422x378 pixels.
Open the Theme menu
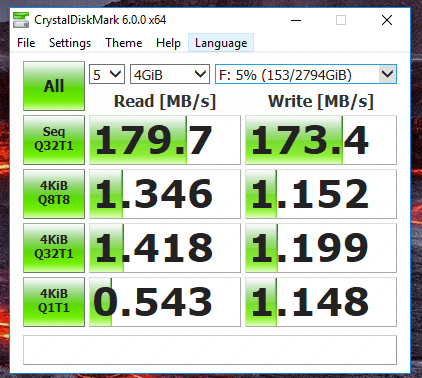124,43
